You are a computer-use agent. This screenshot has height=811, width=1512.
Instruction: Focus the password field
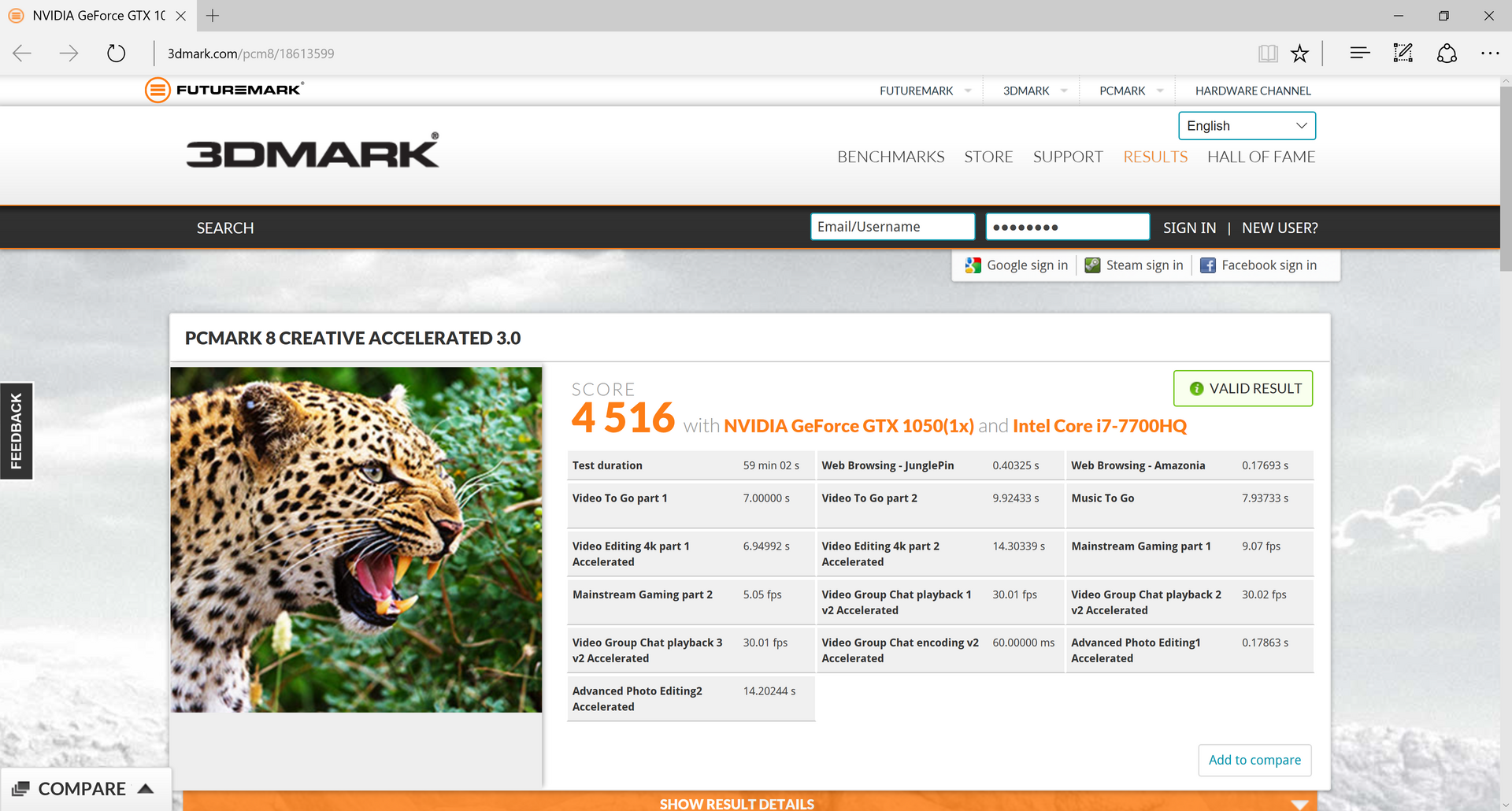click(1068, 227)
